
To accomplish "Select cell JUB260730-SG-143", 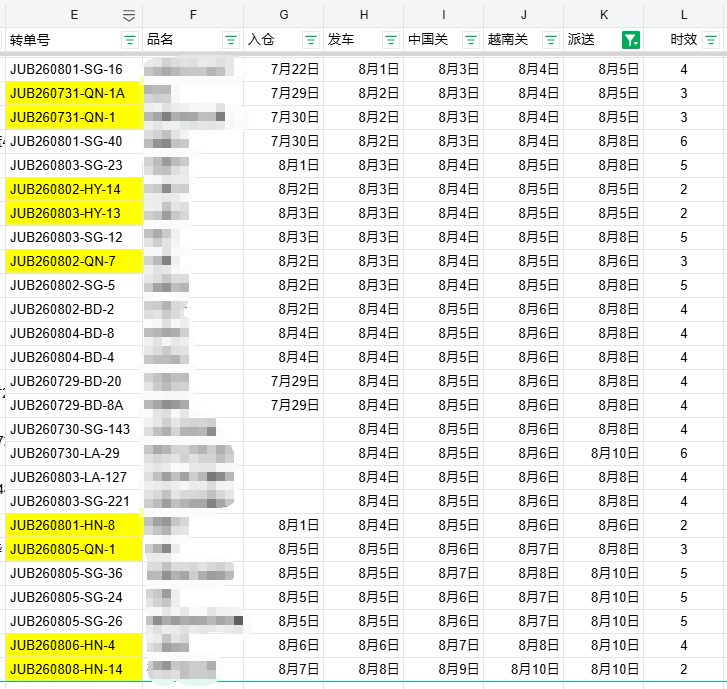I will click(x=74, y=429).
